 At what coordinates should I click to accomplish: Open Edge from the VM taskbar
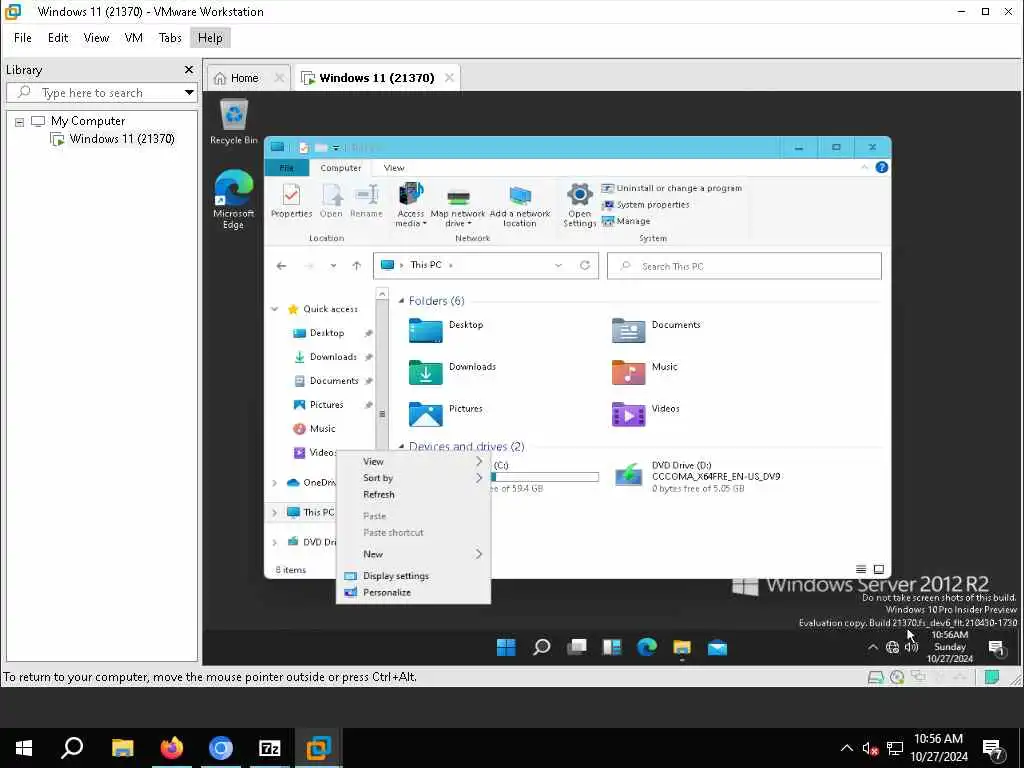(647, 647)
